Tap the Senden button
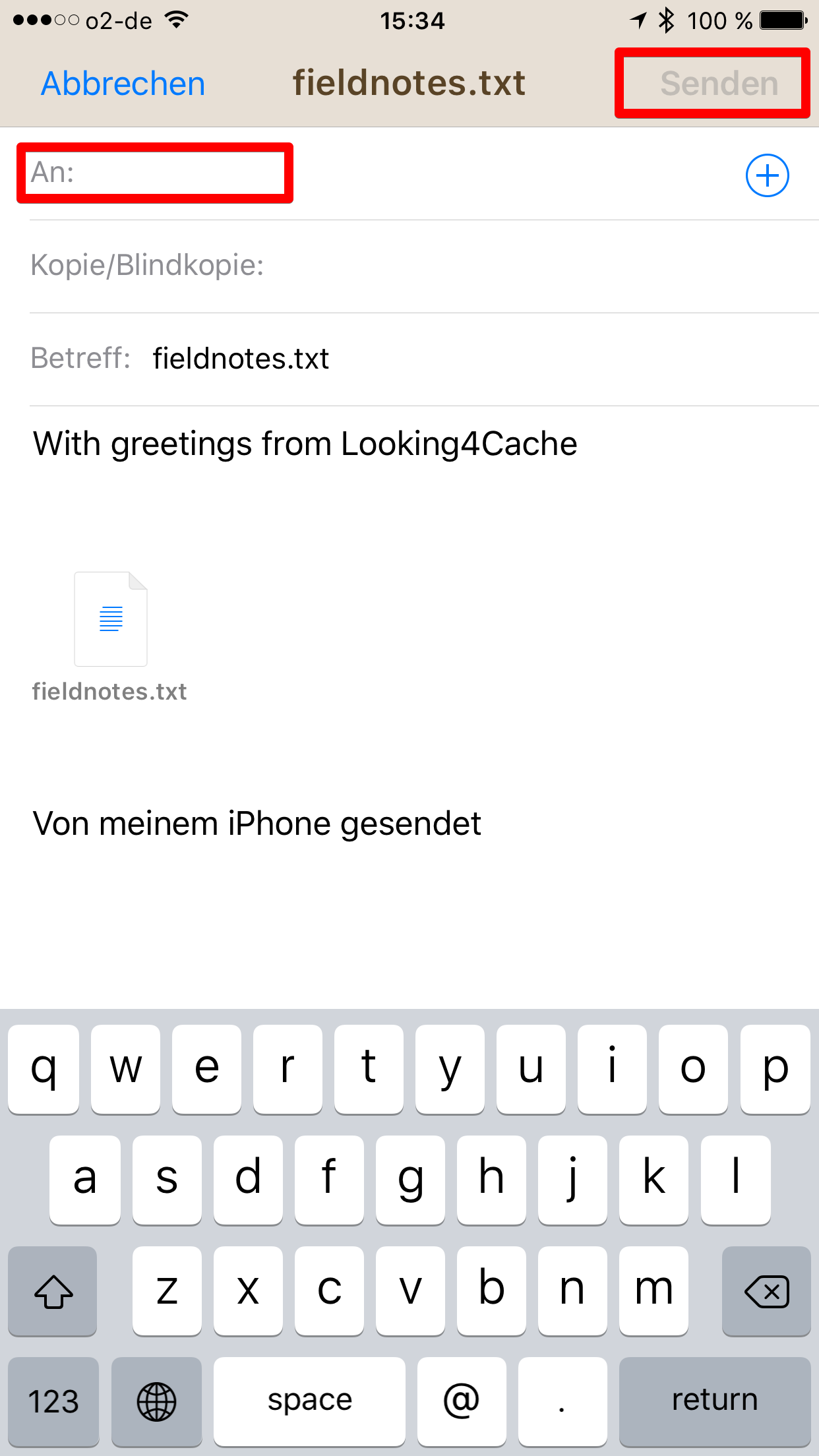The width and height of the screenshot is (819, 1456). tap(719, 84)
